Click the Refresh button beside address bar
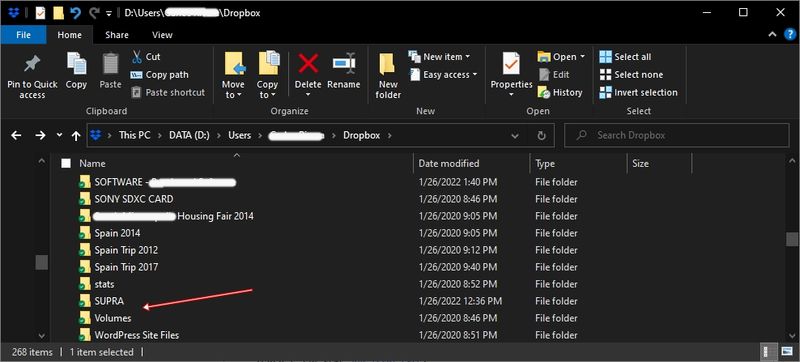Viewport: 800px width, 362px height. tap(541, 136)
